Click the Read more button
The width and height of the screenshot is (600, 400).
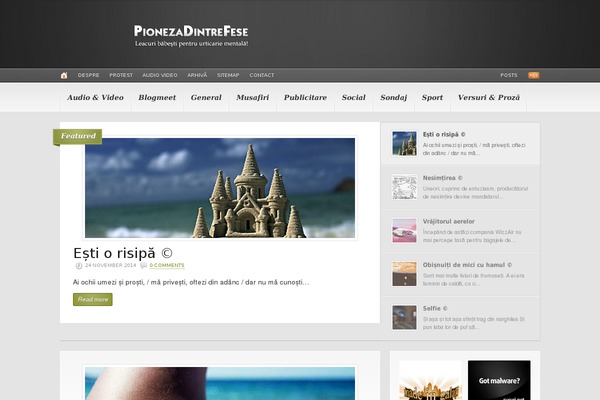coord(93,299)
